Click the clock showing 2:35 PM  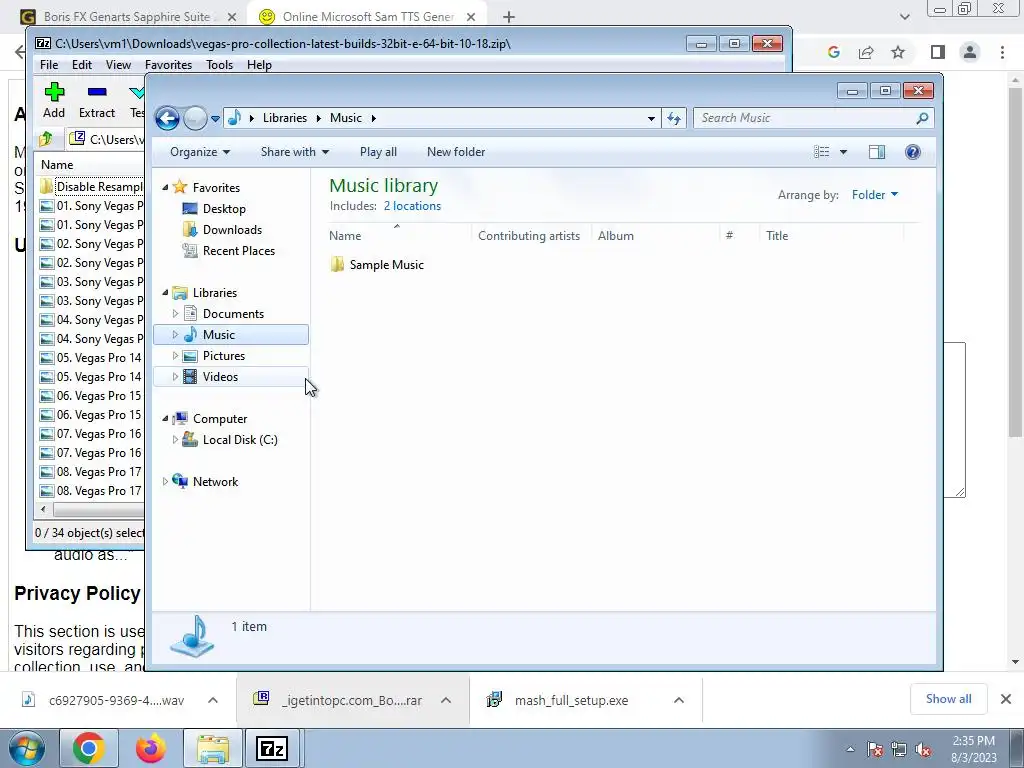[973, 741]
